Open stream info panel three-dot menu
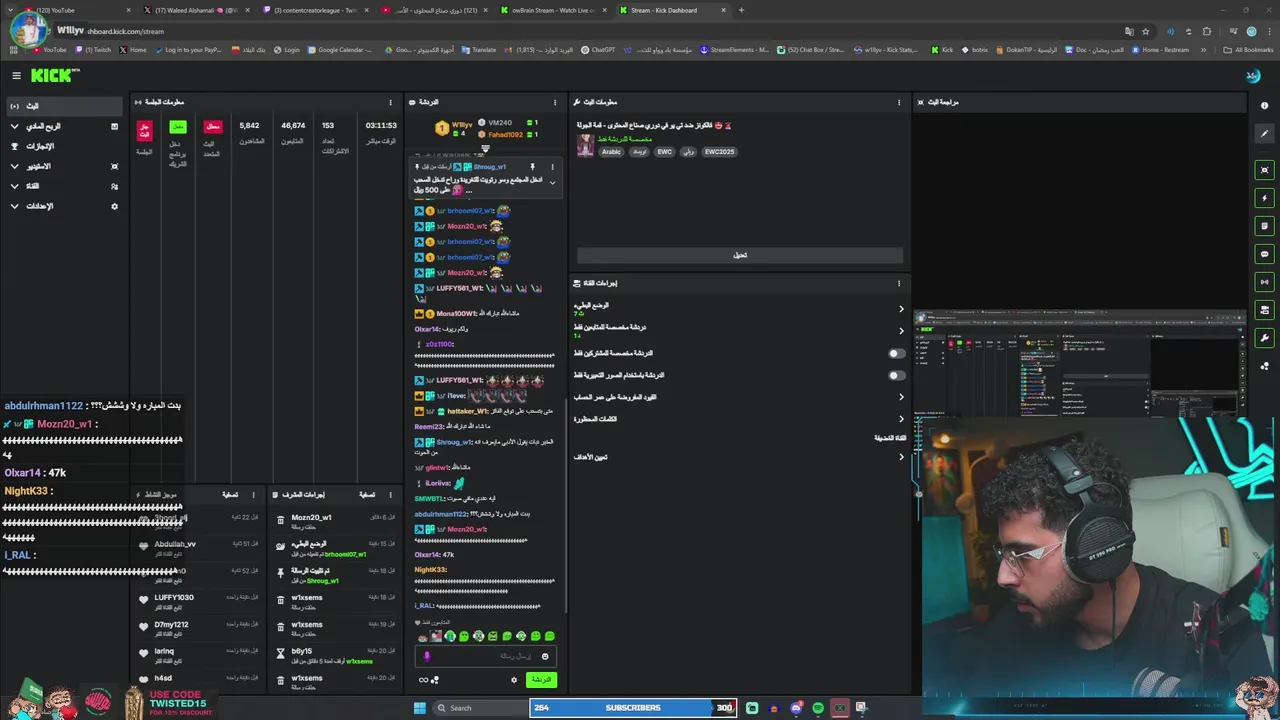This screenshot has width=1280, height=720. click(898, 102)
